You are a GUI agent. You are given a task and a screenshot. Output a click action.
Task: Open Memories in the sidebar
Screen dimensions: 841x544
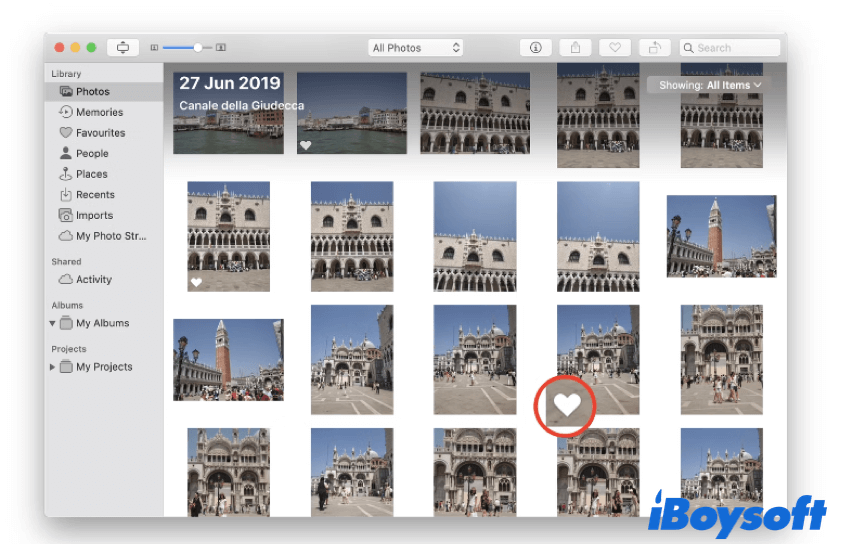[99, 113]
